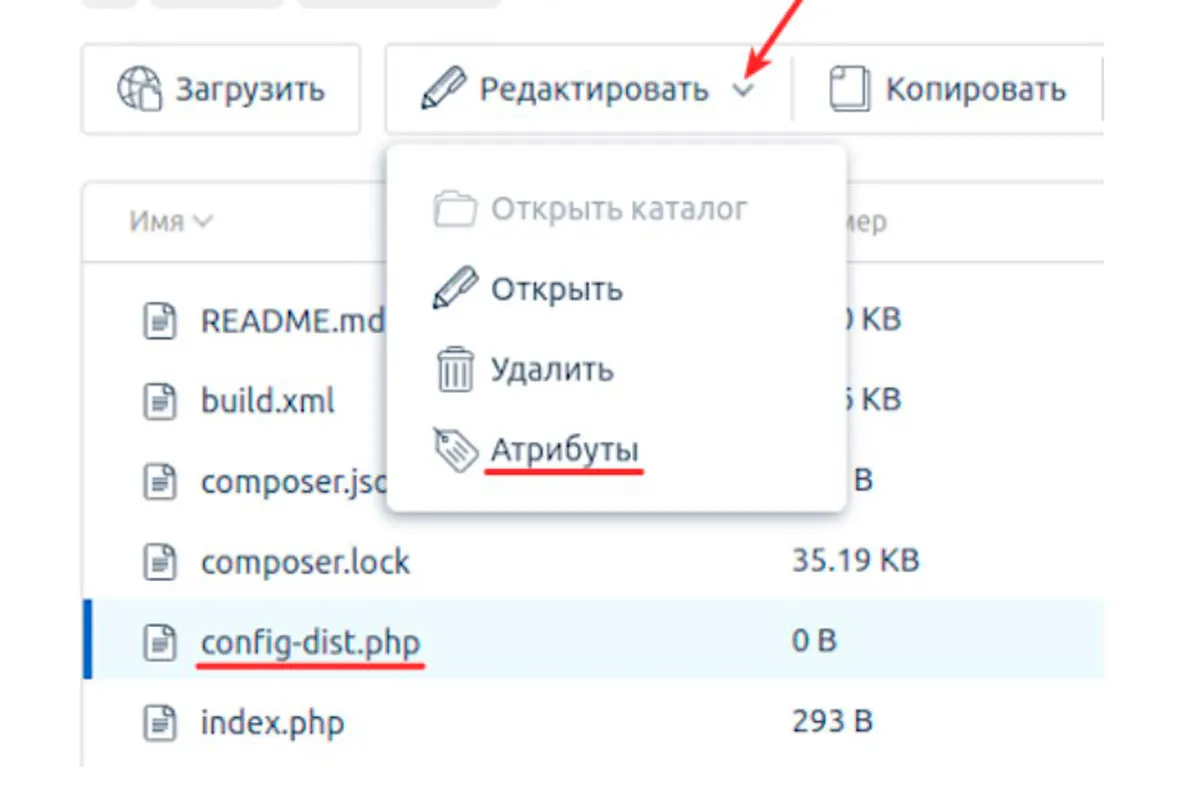The image size is (1200, 800).
Task: Click the README.md file icon
Action: 159,321
